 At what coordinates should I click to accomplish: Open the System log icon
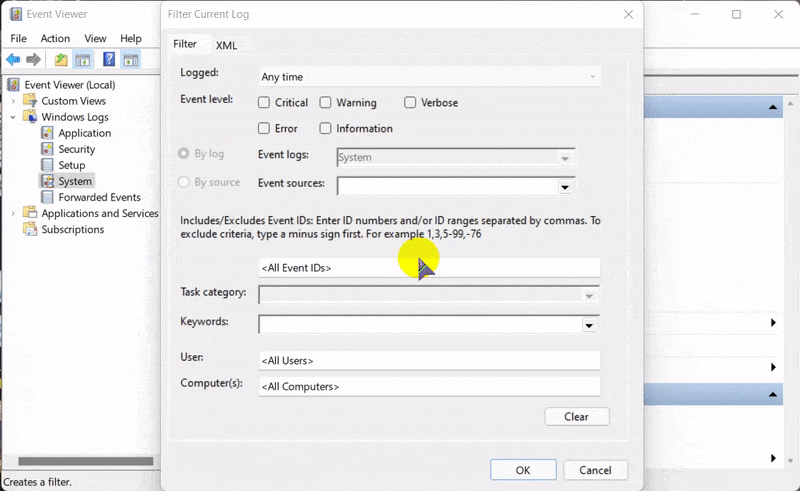48,181
